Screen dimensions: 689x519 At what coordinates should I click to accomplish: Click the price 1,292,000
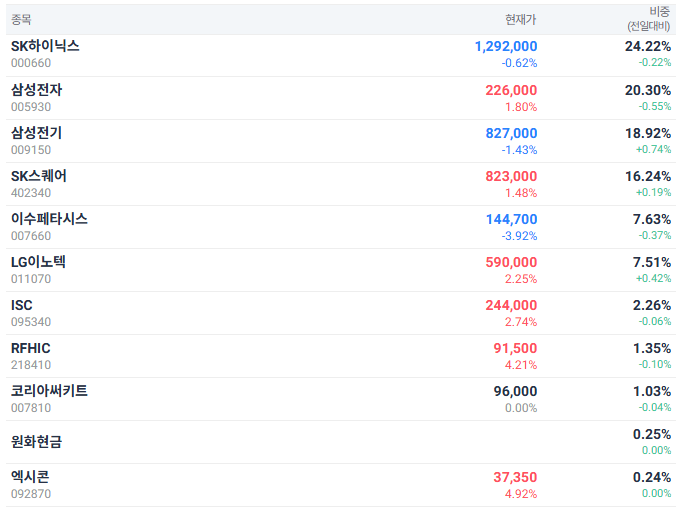click(506, 46)
